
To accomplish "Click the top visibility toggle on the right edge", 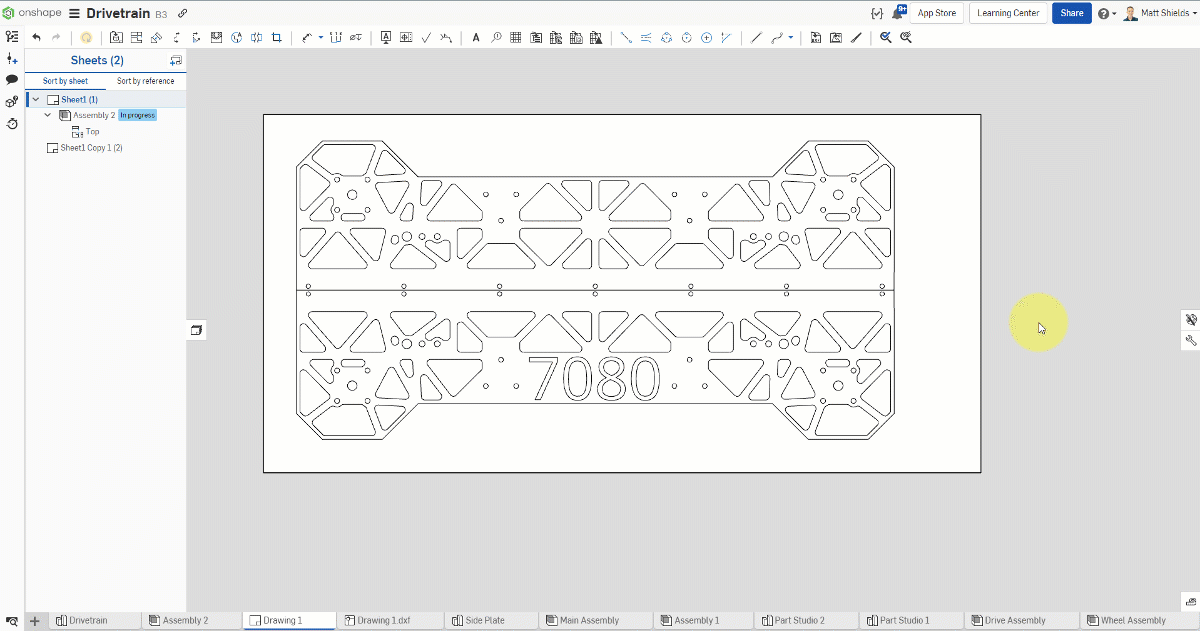I will click(1190, 319).
